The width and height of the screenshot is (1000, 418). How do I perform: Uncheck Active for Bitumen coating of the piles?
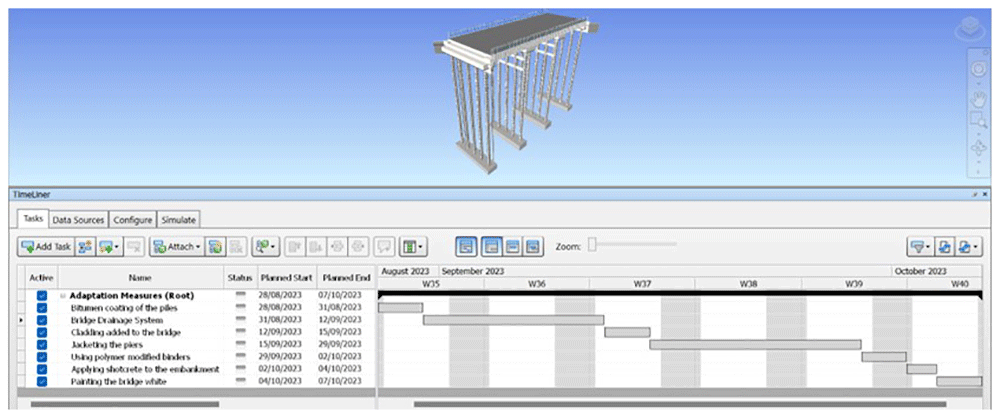pyautogui.click(x=42, y=308)
